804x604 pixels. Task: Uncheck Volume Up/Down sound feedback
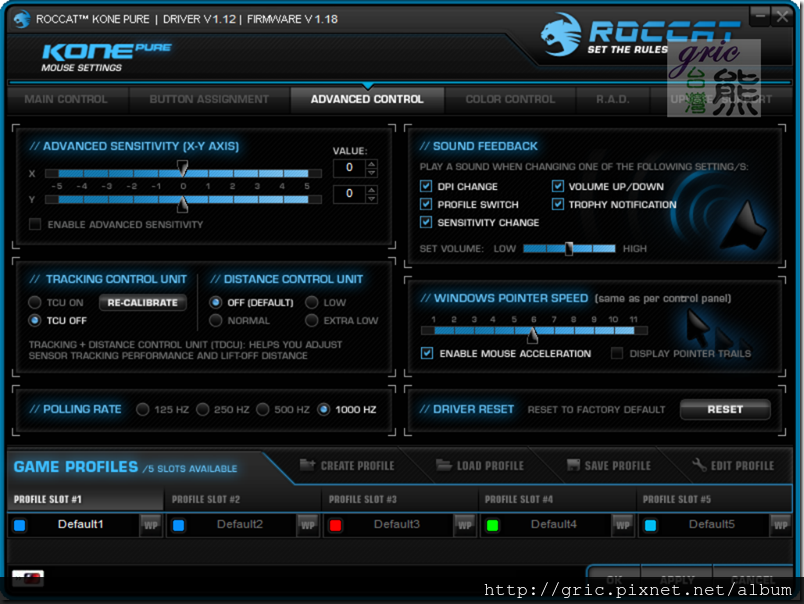pos(558,186)
